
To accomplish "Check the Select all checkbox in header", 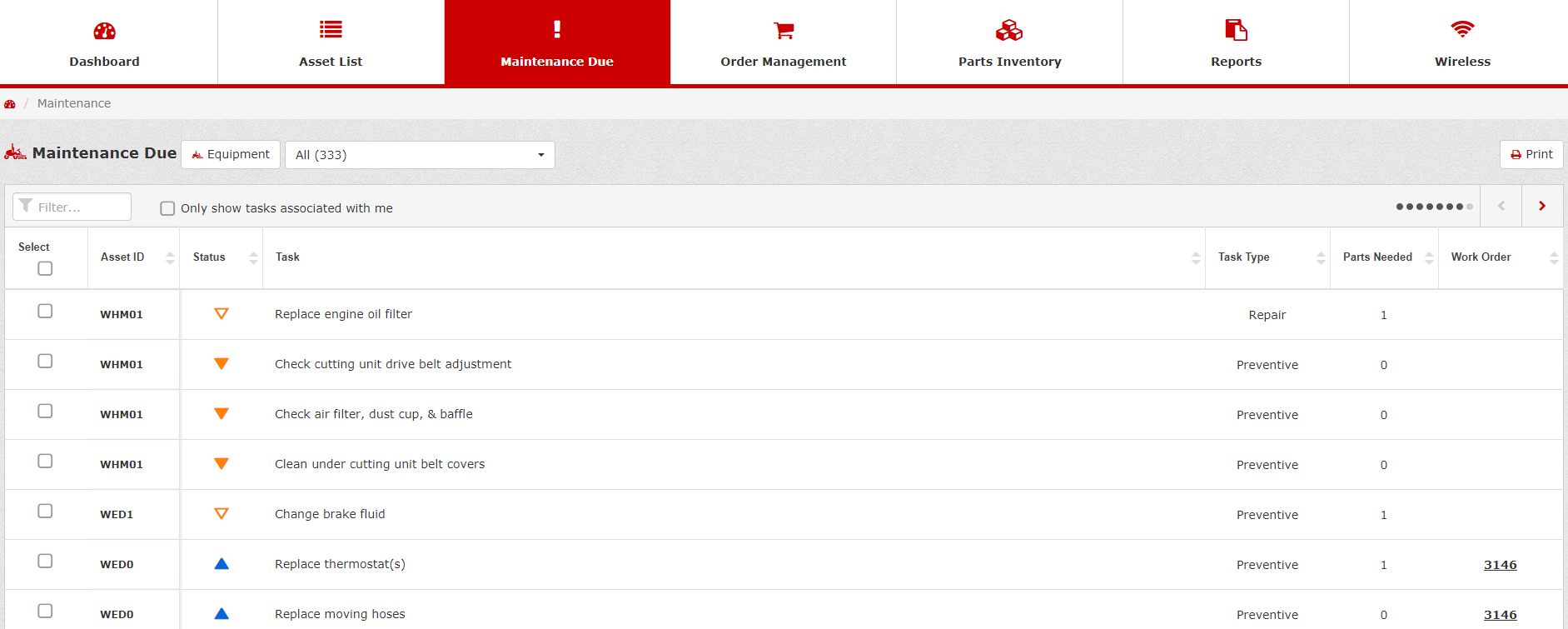I will [45, 268].
